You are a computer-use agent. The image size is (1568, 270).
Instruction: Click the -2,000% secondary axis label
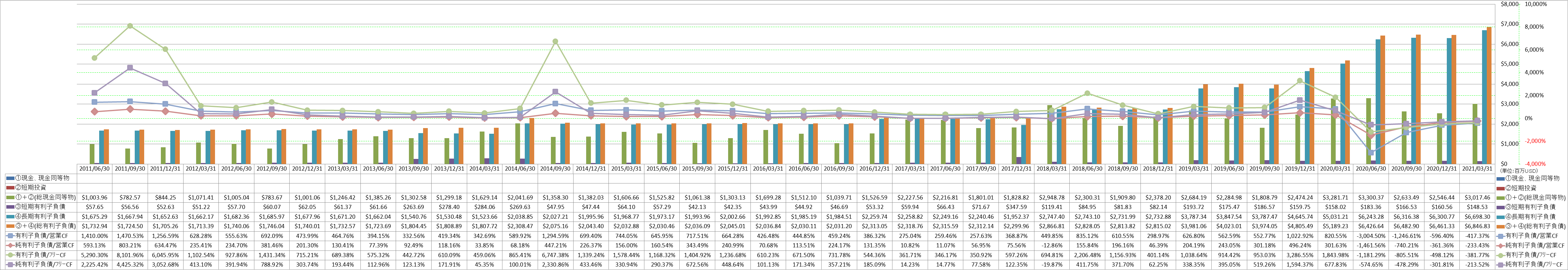pyautogui.click(x=1535, y=141)
